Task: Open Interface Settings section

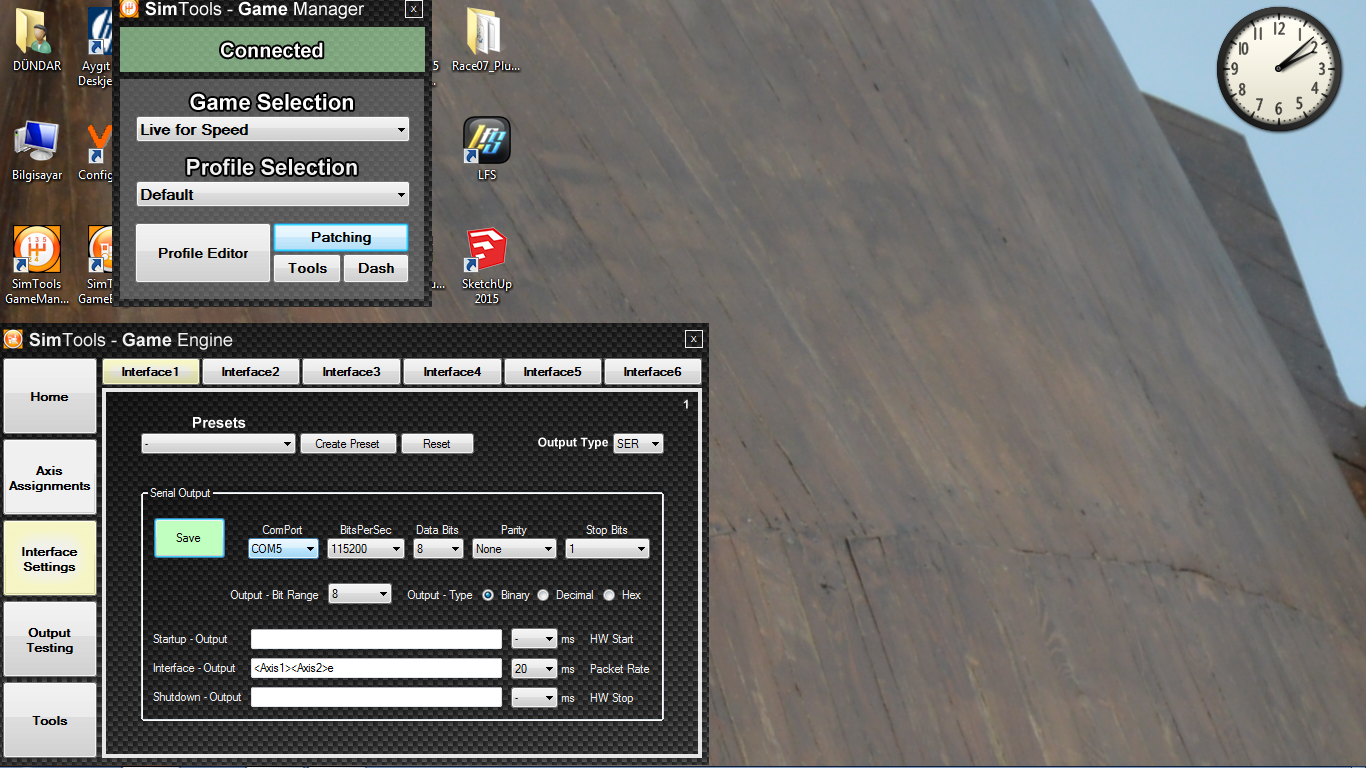Action: tap(50, 559)
